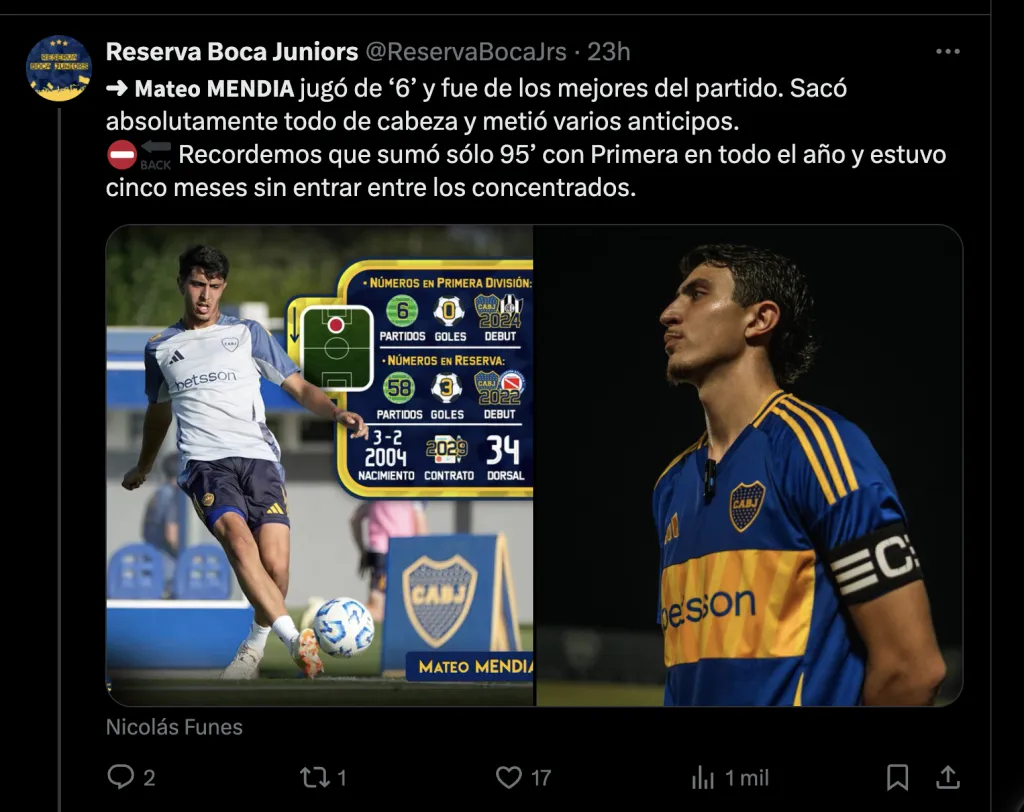Screen dimensions: 1024x812
Task: Click the 17 likes count
Action: point(541,778)
